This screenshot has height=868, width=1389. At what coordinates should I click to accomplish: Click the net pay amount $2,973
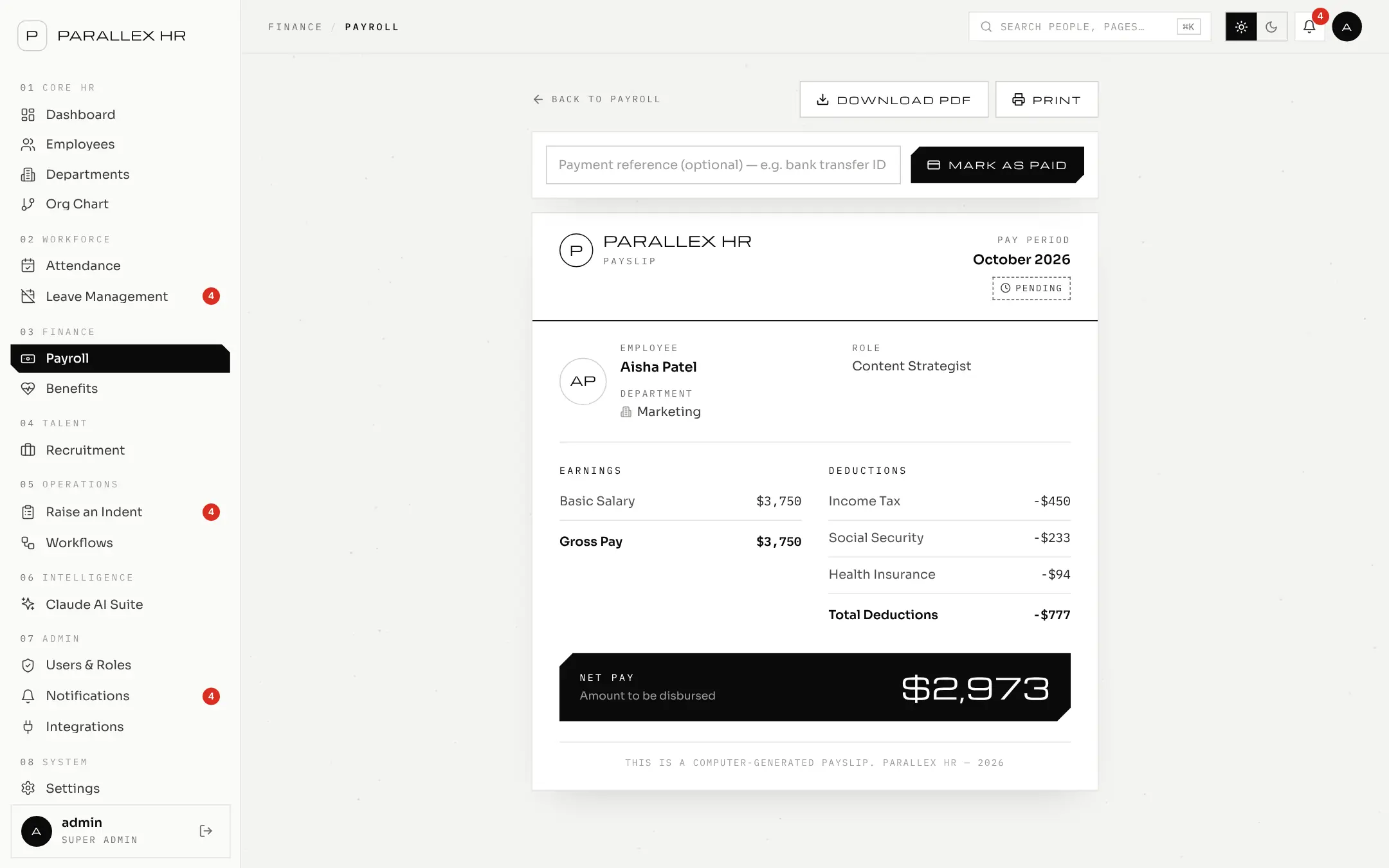[x=975, y=689]
